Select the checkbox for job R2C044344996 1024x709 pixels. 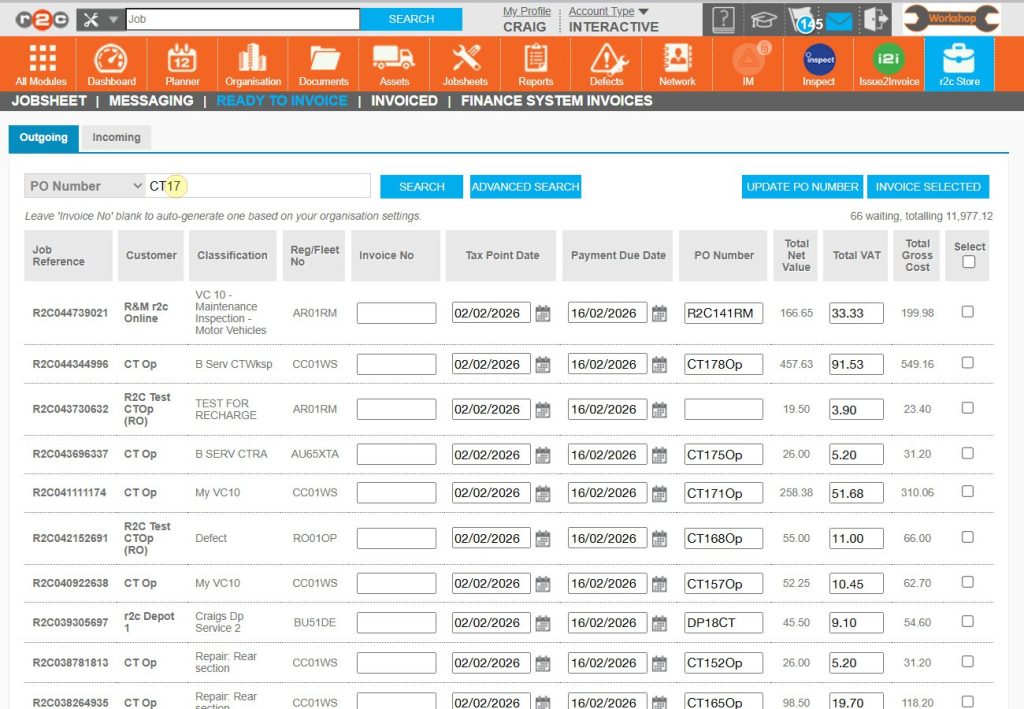[x=967, y=363]
